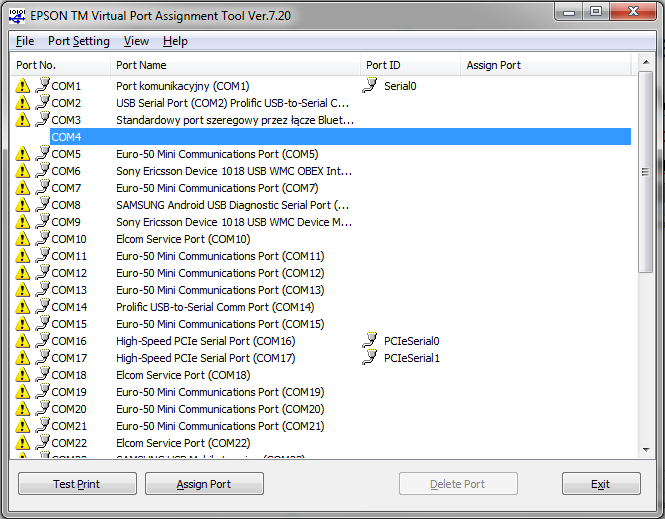Click the serial plug icon beside COM15

click(42, 323)
